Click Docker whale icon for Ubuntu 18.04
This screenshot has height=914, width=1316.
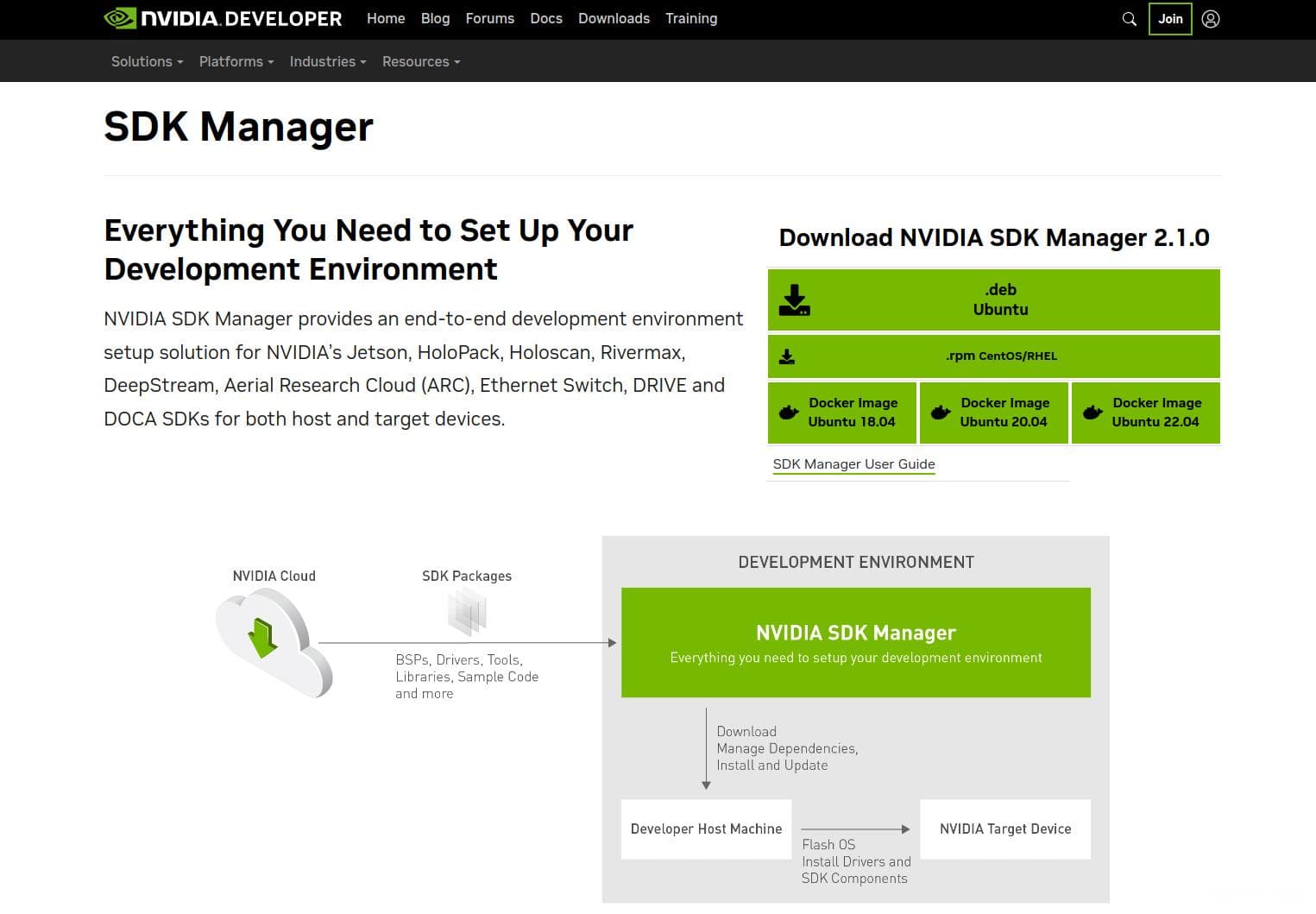tap(789, 413)
